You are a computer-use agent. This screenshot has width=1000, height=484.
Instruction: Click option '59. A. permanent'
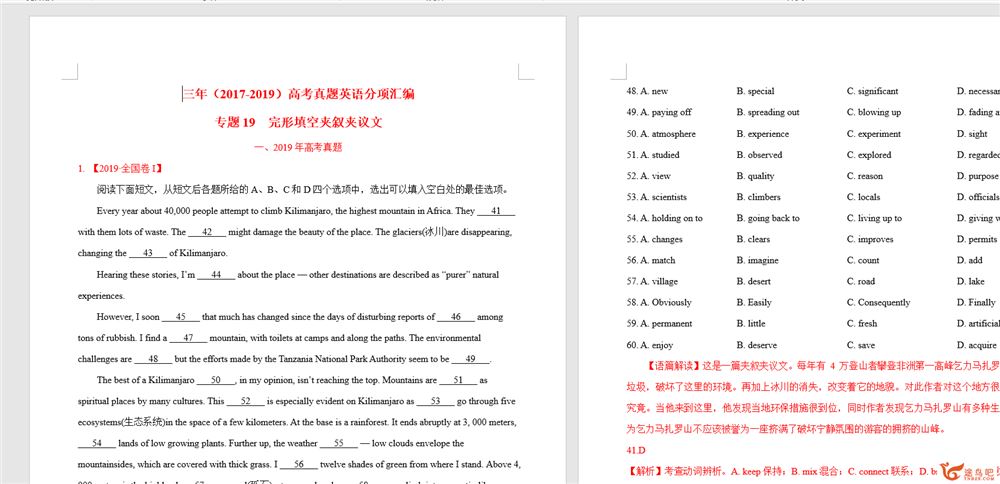pos(659,323)
